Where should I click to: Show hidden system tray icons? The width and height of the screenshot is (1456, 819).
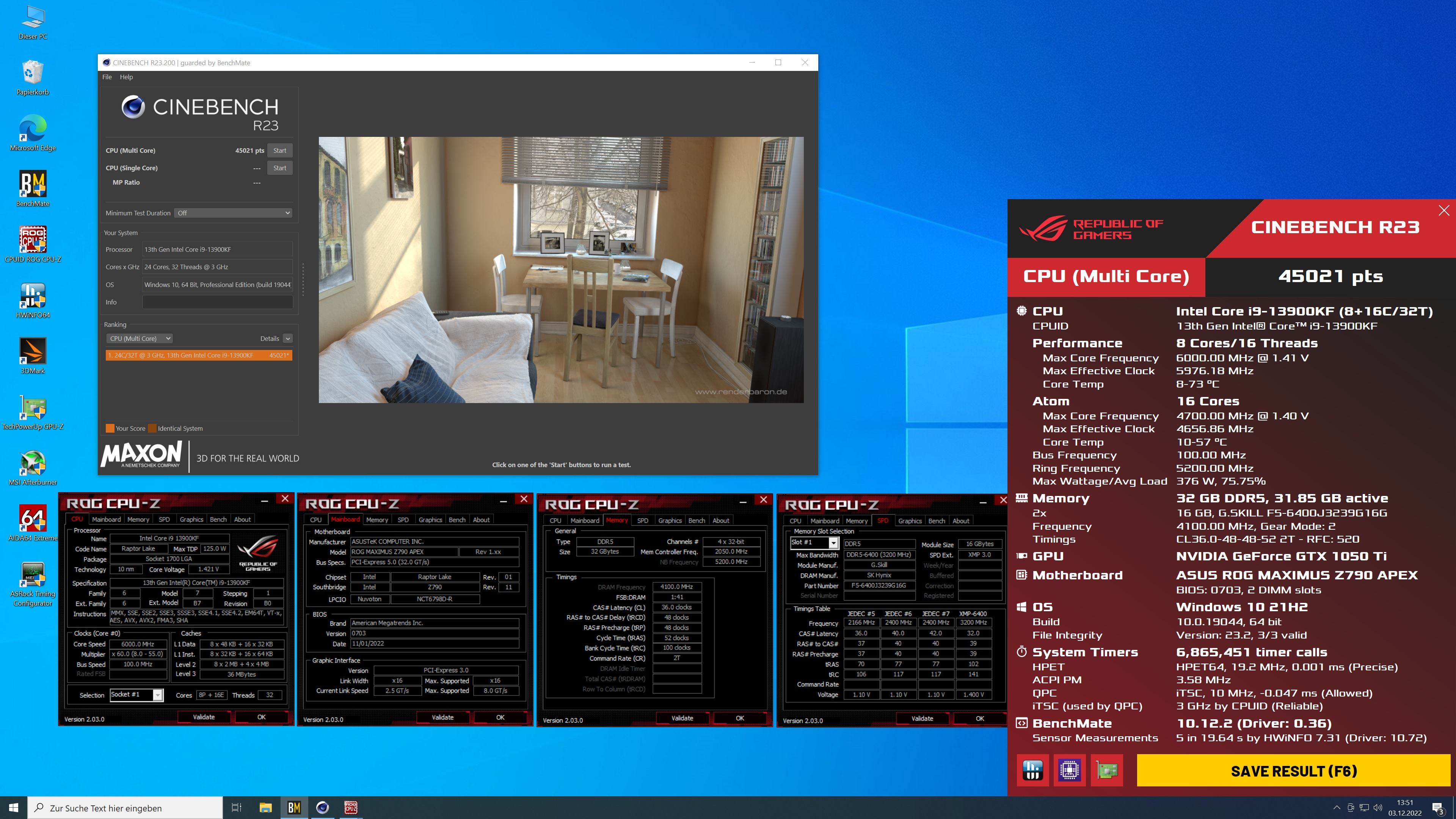pos(1336,808)
